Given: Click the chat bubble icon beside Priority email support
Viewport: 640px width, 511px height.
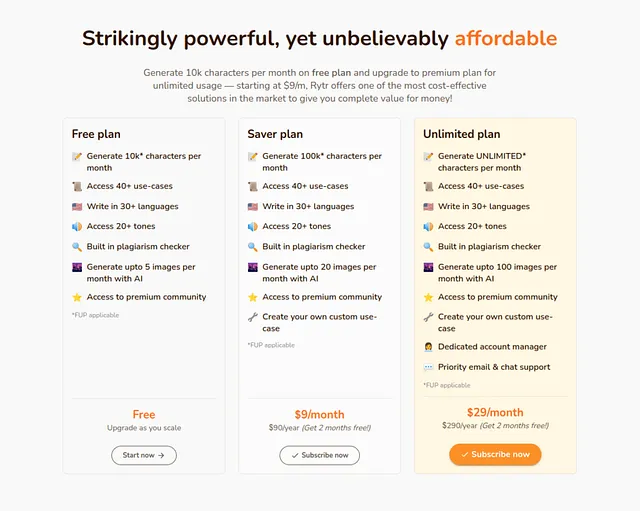Looking at the screenshot, I should 428,367.
